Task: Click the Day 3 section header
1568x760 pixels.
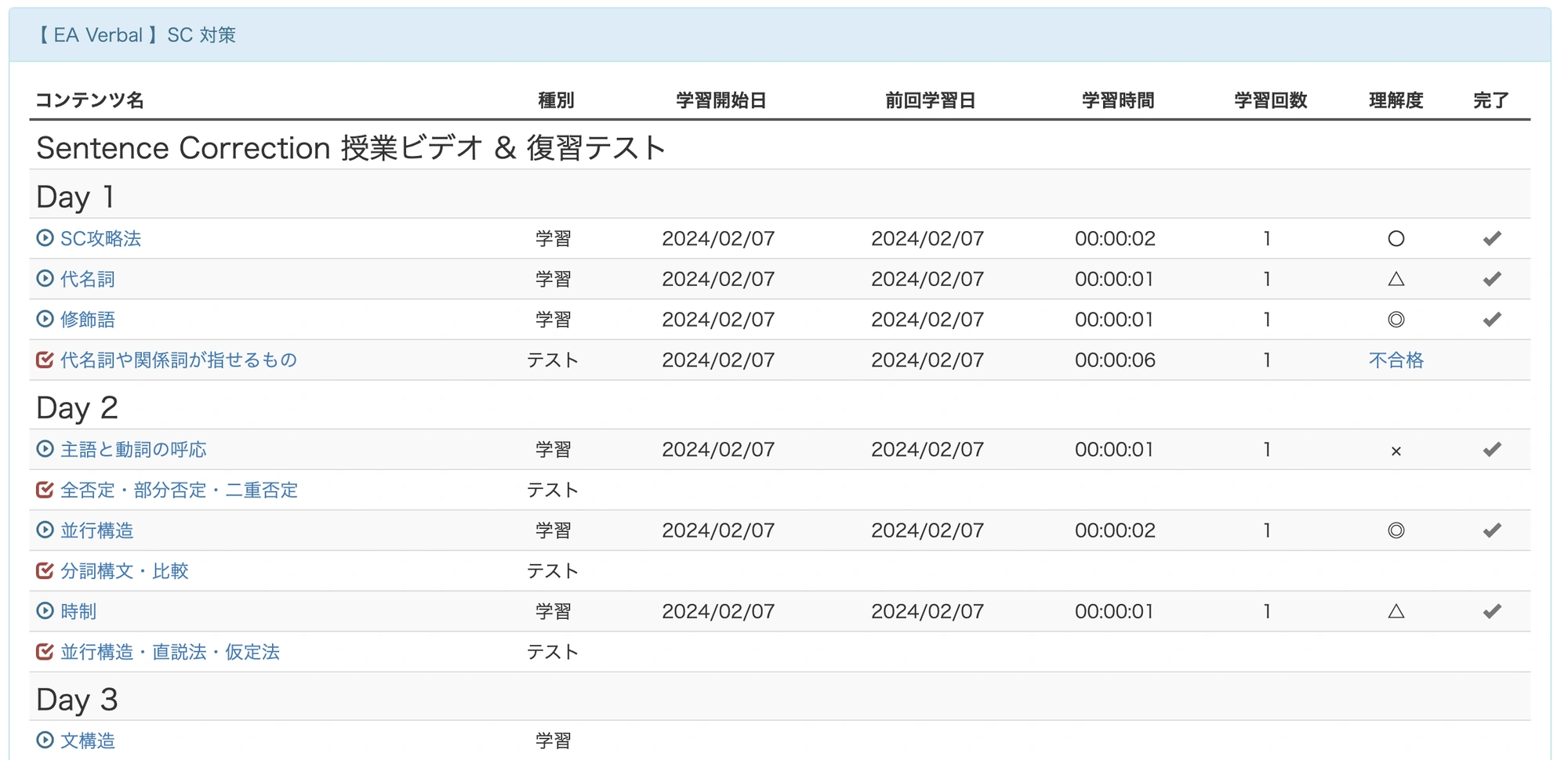Action: (x=77, y=700)
